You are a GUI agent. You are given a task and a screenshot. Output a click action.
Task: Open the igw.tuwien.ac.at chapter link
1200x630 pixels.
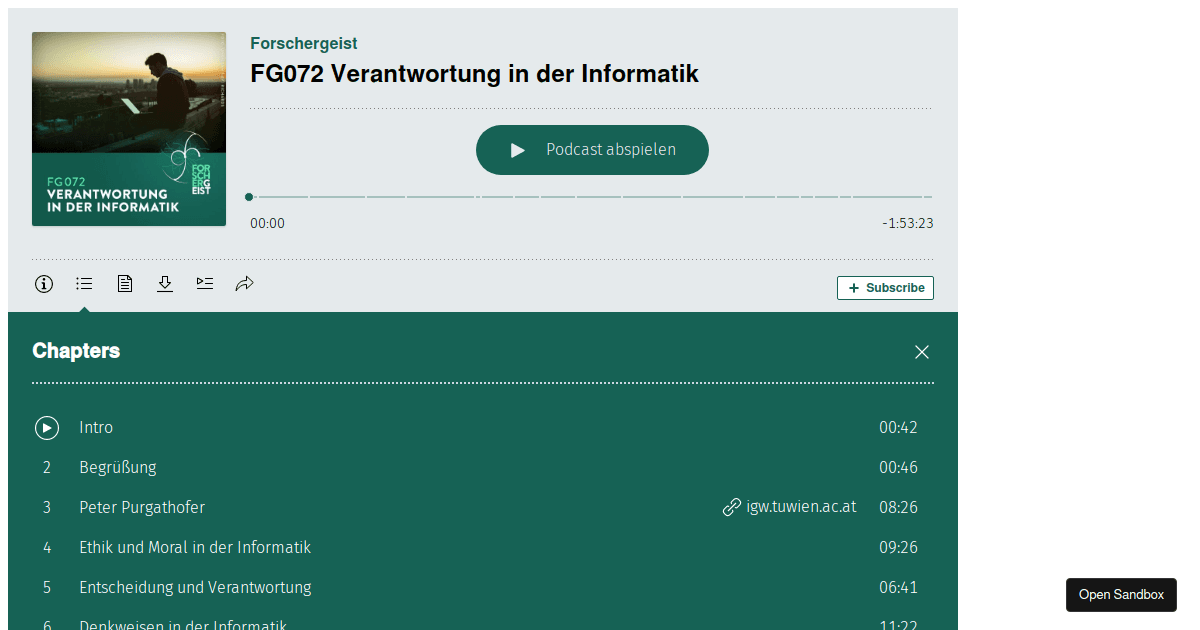[x=790, y=507]
